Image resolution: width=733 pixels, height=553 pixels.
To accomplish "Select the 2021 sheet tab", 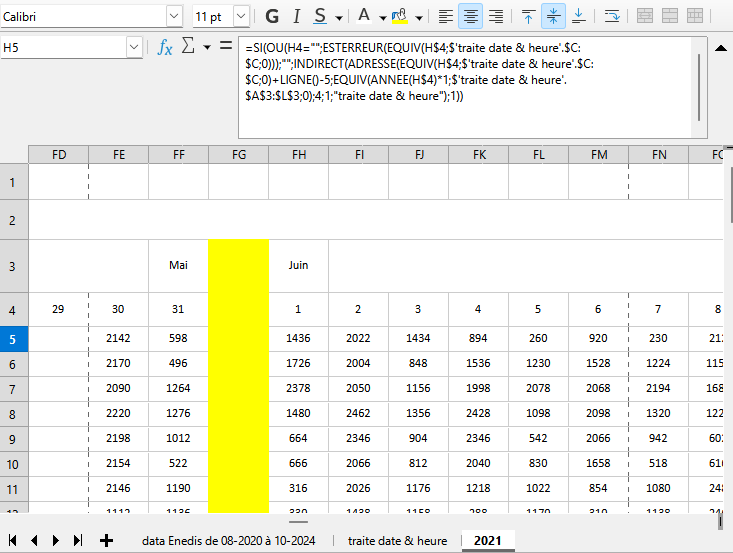I will pos(488,541).
